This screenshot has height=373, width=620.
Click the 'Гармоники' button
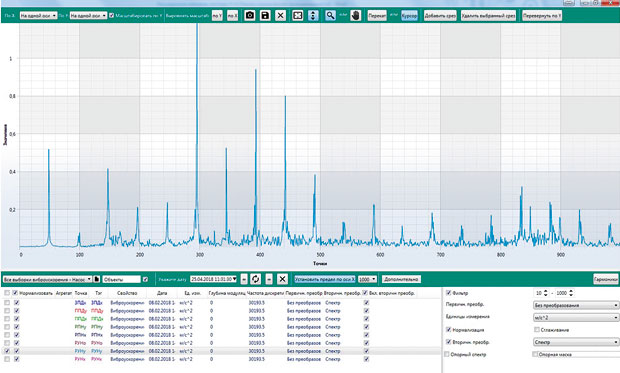[x=606, y=279]
